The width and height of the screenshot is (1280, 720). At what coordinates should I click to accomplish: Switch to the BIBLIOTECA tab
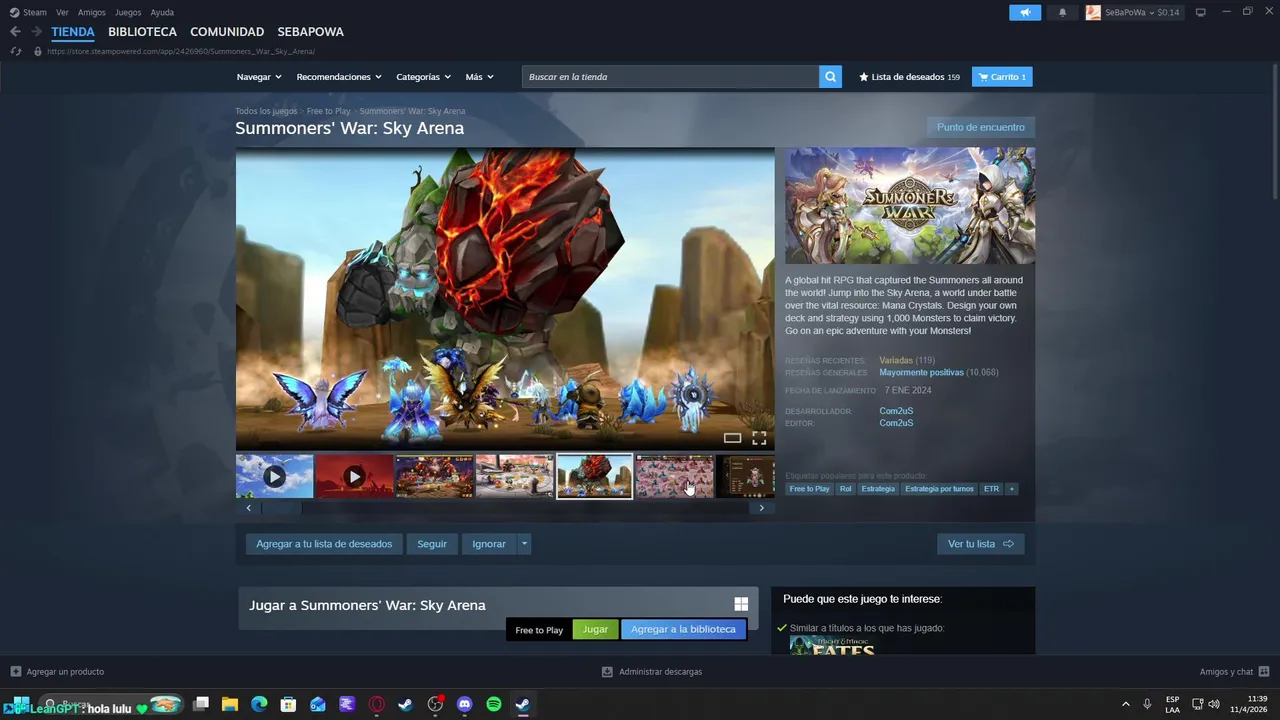[x=142, y=32]
